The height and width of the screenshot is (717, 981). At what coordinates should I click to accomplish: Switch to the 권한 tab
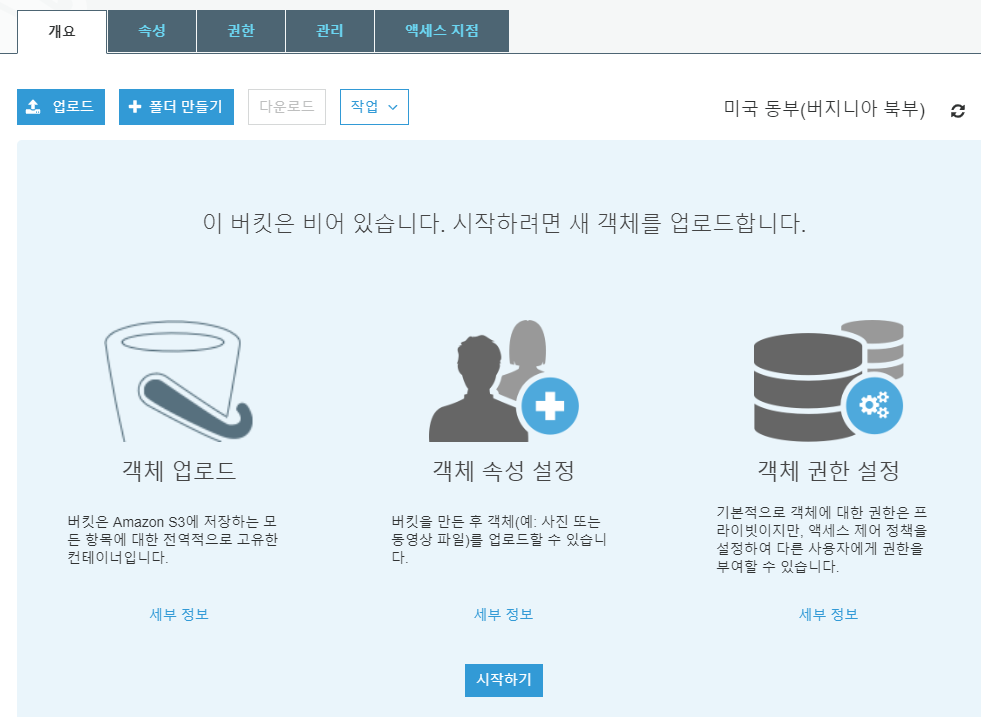[241, 31]
